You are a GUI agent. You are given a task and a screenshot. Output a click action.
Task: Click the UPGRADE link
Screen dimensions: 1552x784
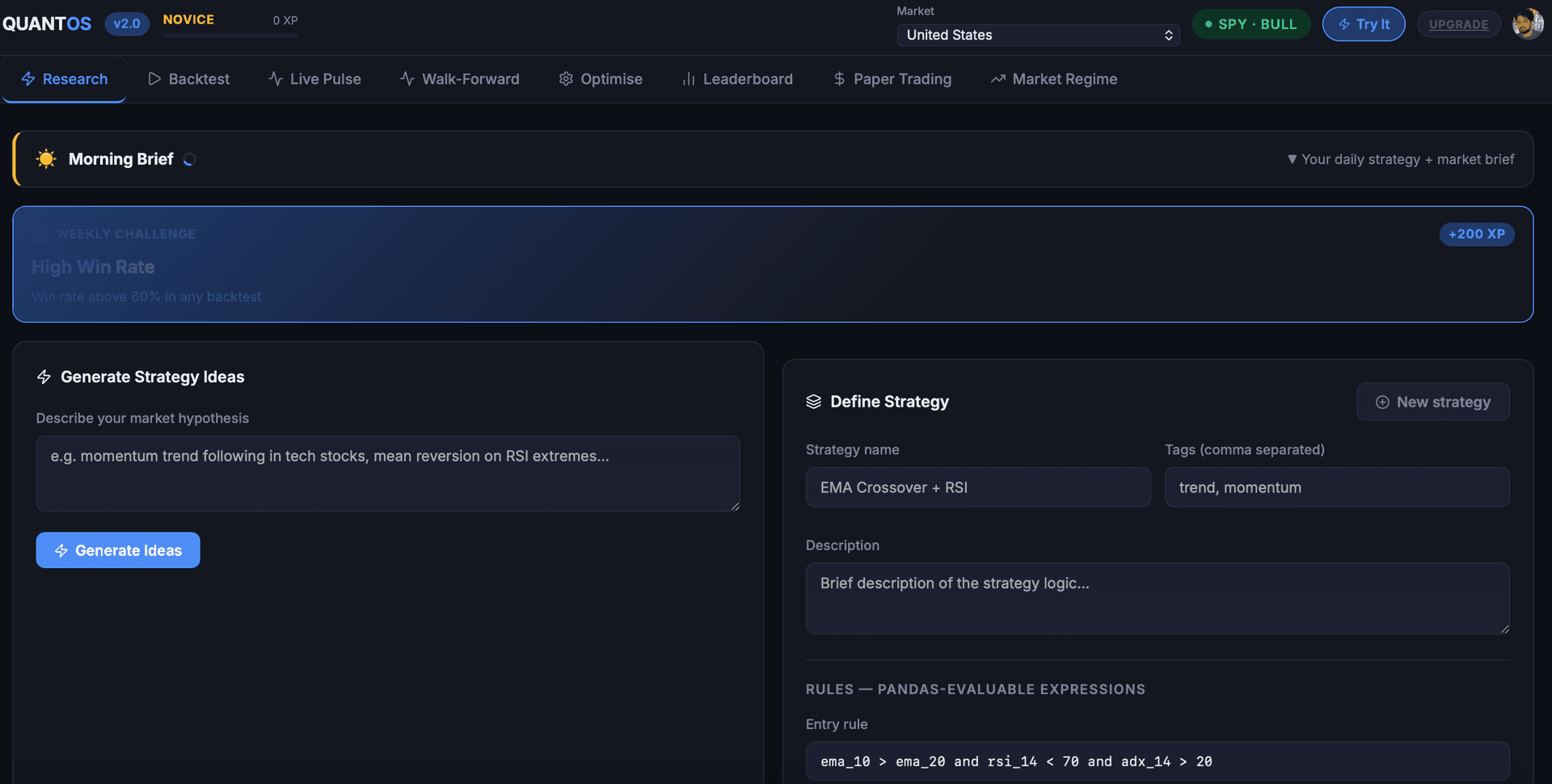coord(1458,24)
